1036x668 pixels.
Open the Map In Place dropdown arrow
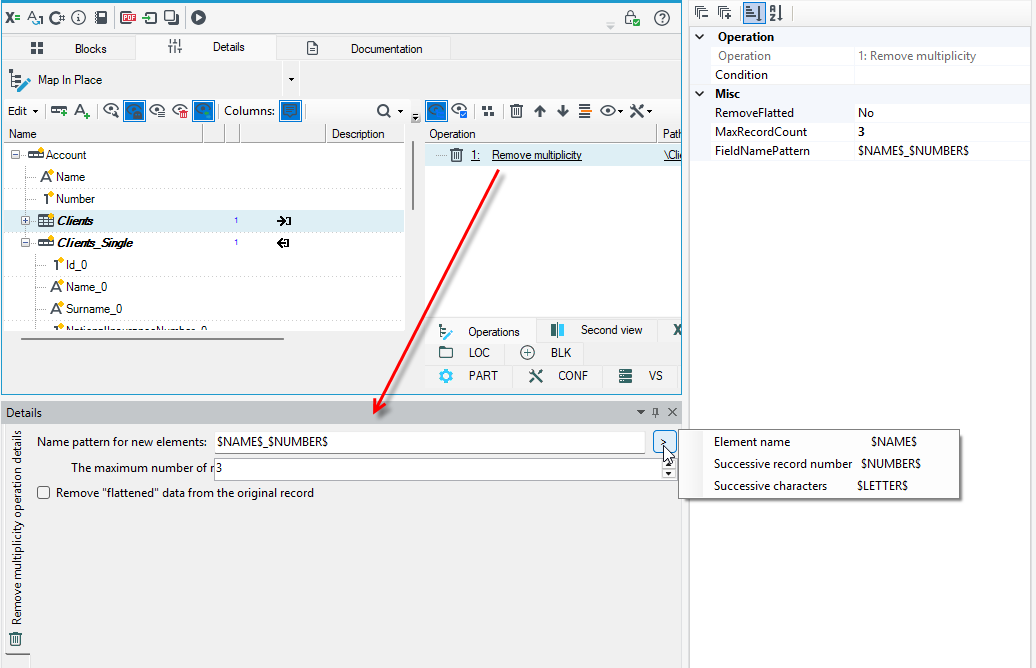pos(291,80)
